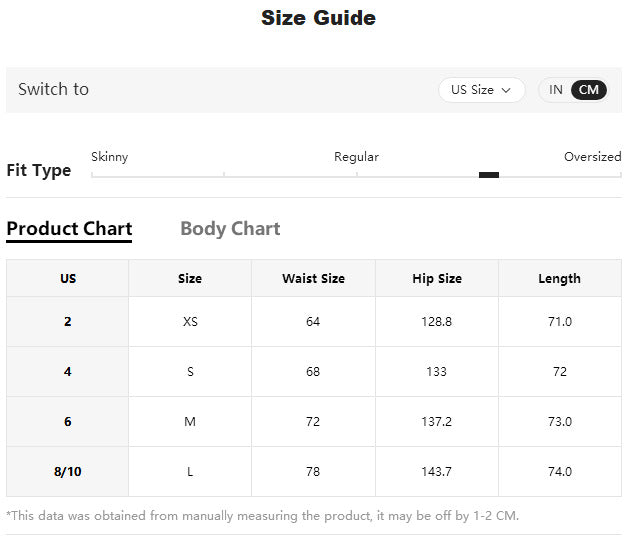Select the CM unit option

pyautogui.click(x=588, y=90)
